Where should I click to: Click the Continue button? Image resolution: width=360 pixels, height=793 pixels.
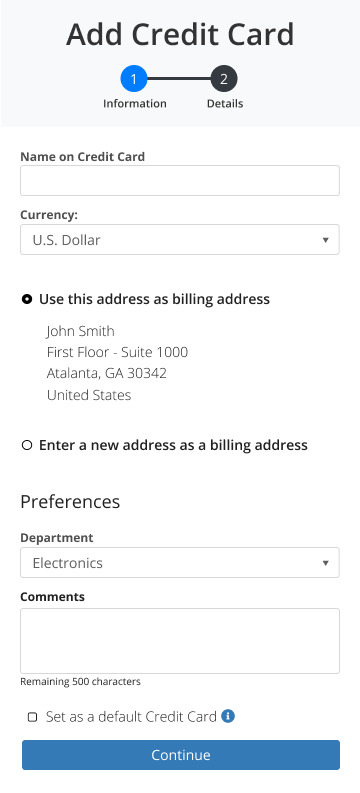tap(181, 755)
